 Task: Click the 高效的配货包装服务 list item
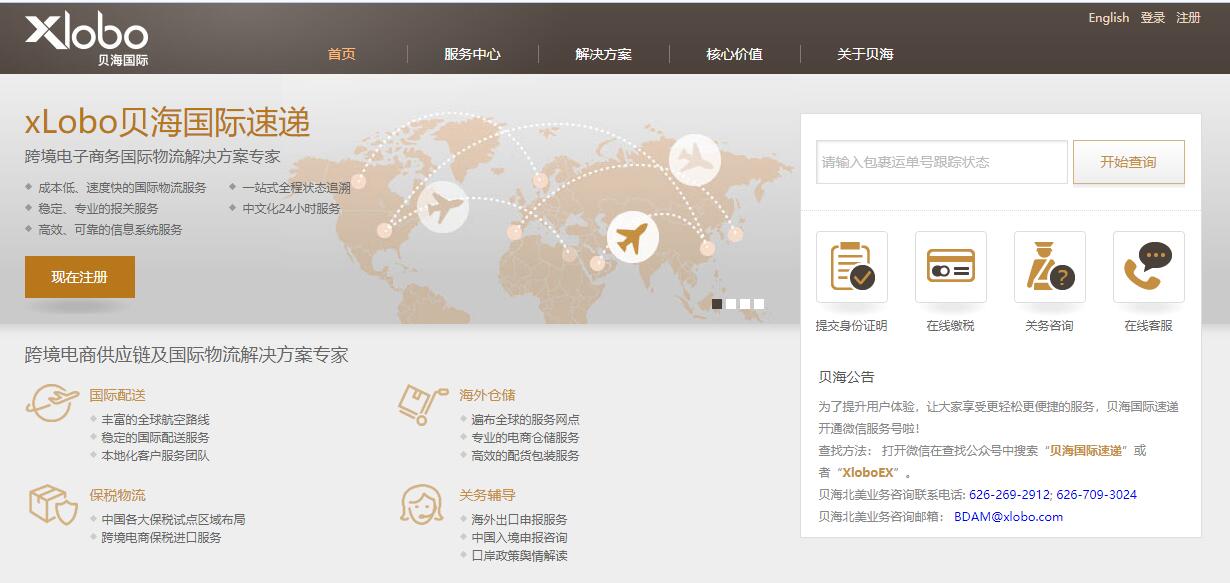[525, 456]
